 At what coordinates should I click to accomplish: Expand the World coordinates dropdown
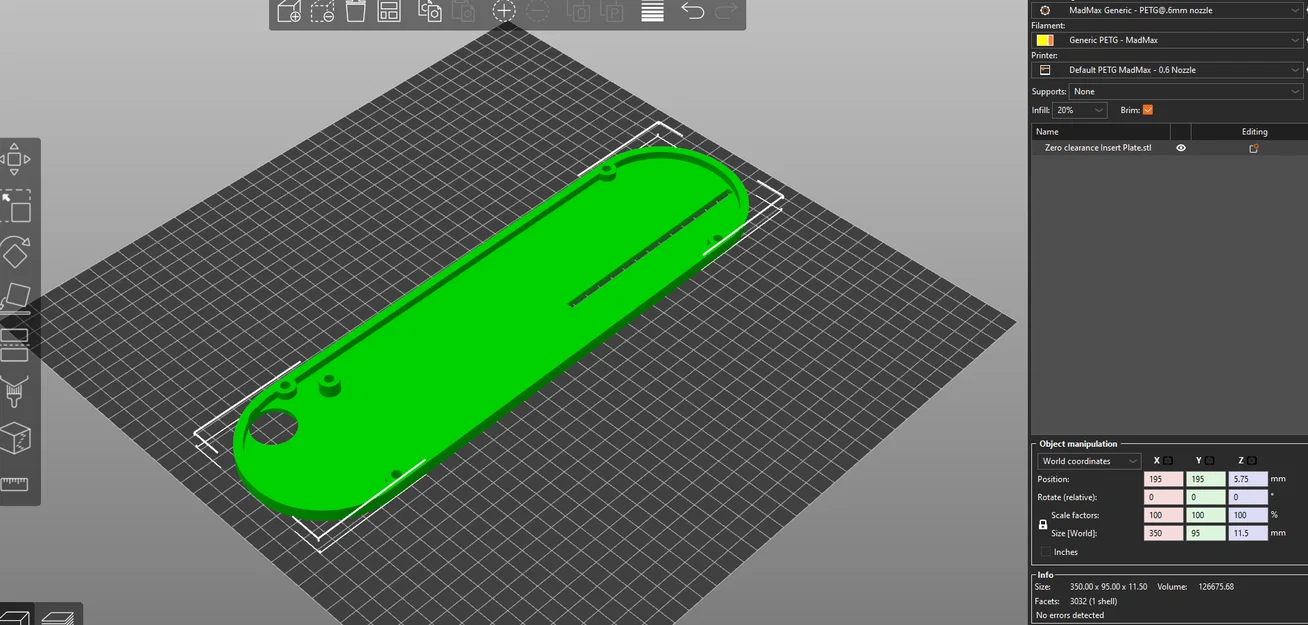1089,461
